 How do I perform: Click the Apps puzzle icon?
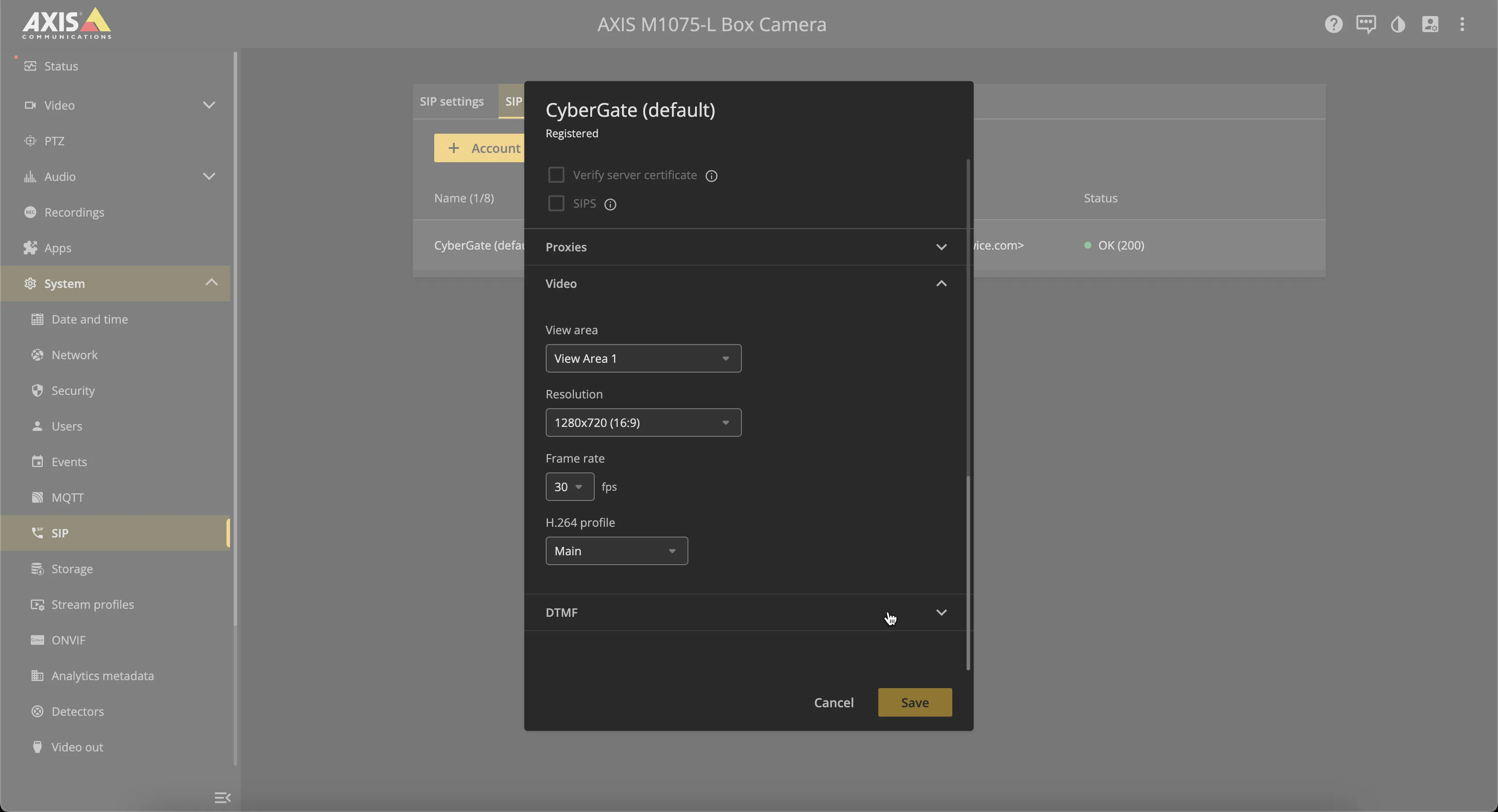[30, 248]
